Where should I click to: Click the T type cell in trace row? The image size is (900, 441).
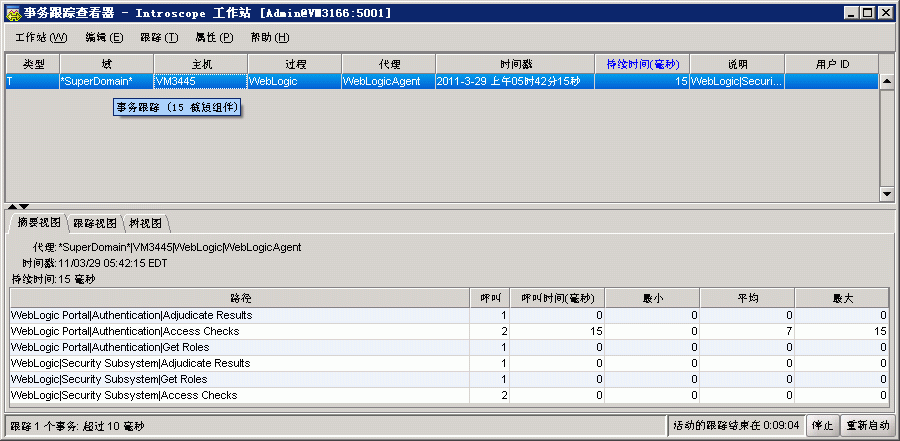33,82
